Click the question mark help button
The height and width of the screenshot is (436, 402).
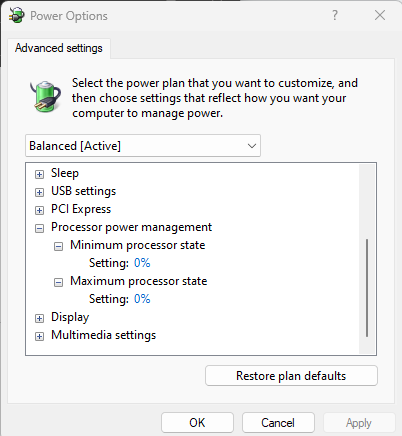[335, 15]
